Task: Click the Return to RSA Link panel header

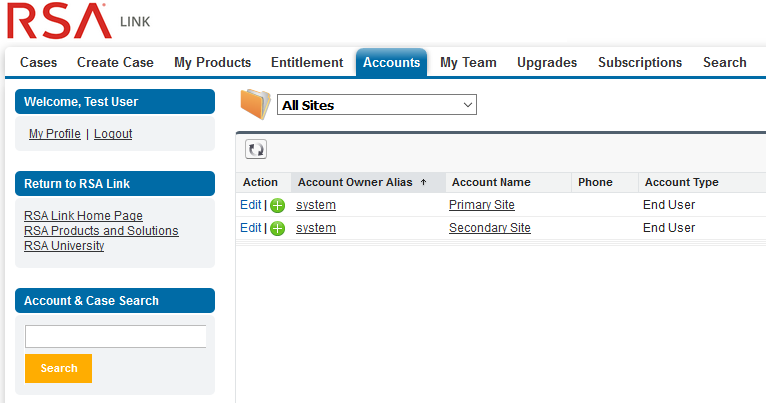Action: pos(115,184)
